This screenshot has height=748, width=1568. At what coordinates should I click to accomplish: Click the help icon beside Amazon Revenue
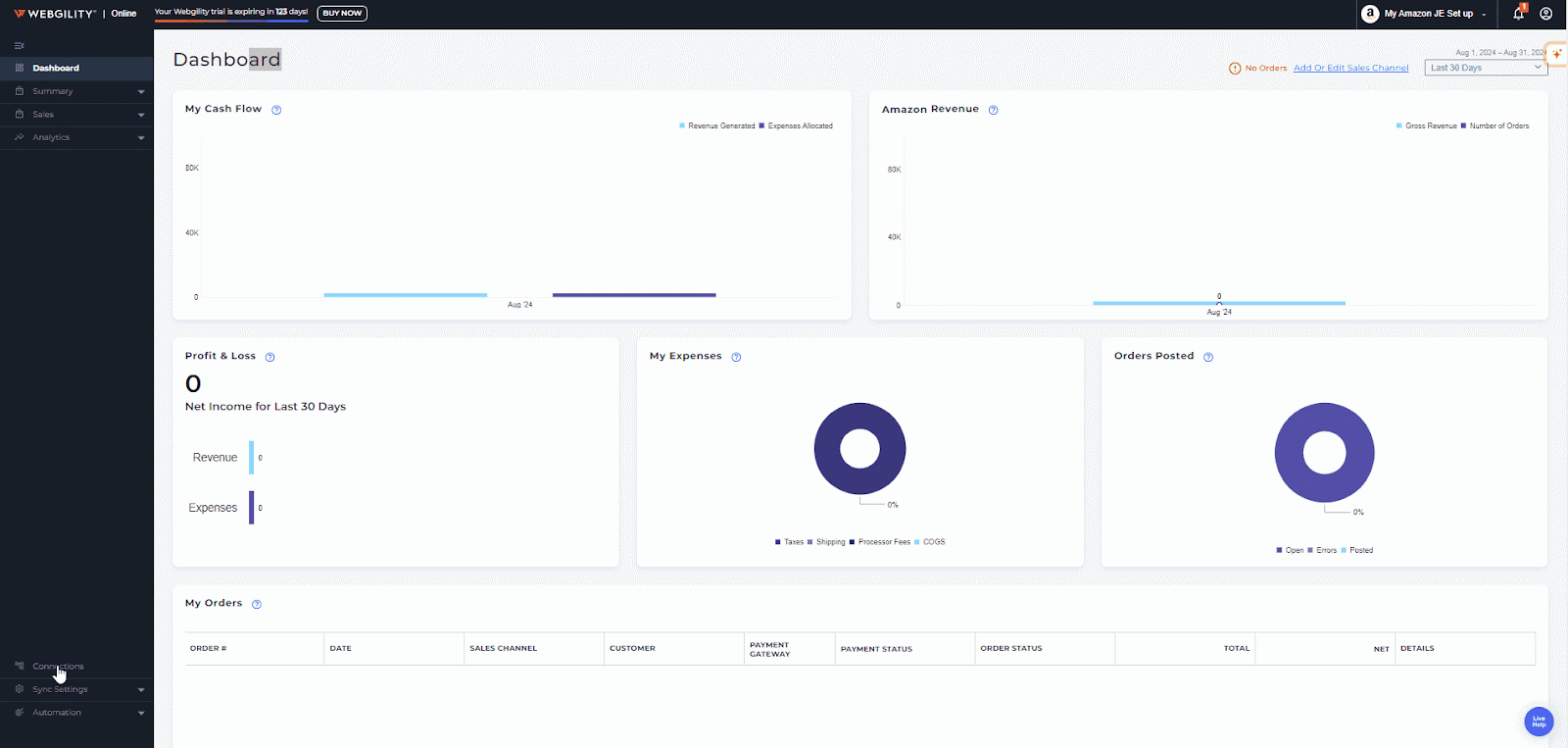(x=993, y=110)
